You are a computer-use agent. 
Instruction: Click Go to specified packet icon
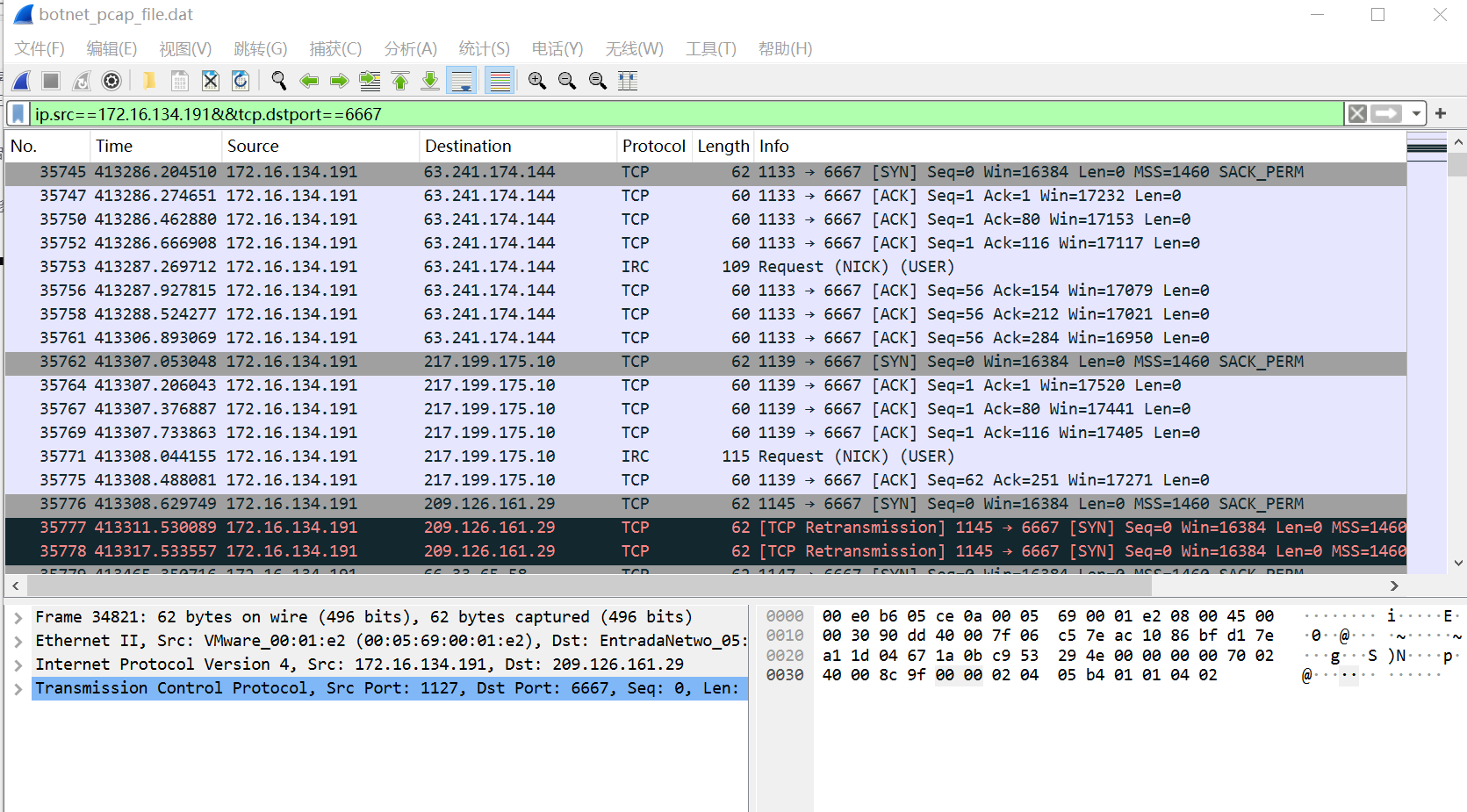[370, 81]
